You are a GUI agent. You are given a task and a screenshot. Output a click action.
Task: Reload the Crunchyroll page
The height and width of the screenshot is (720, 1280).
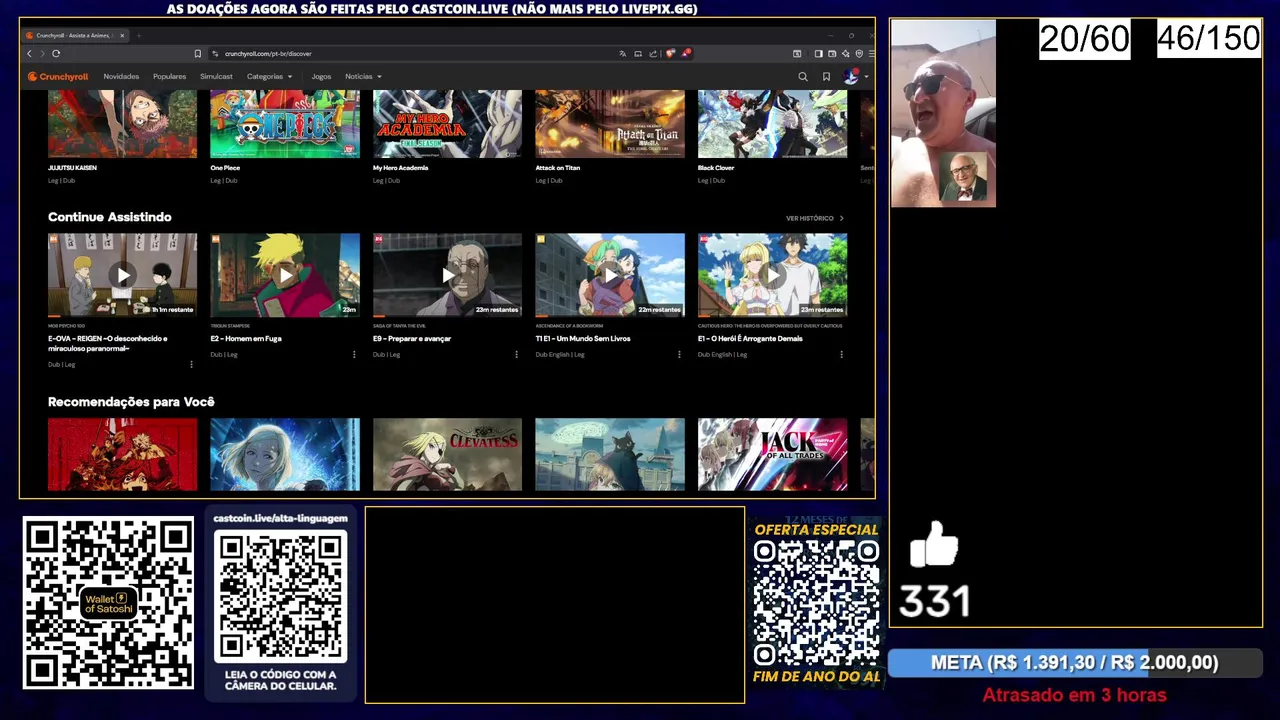[56, 53]
